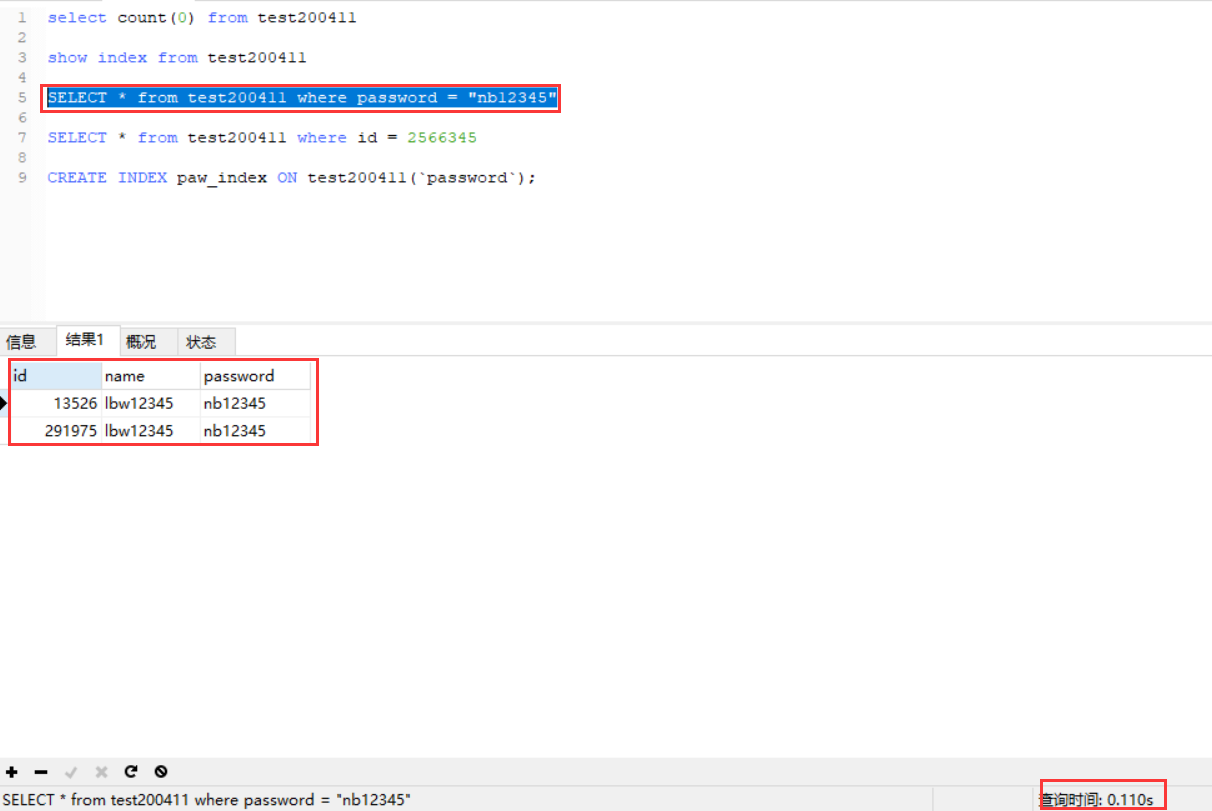Click the 查询时间 0.110s status entry

[1097, 799]
